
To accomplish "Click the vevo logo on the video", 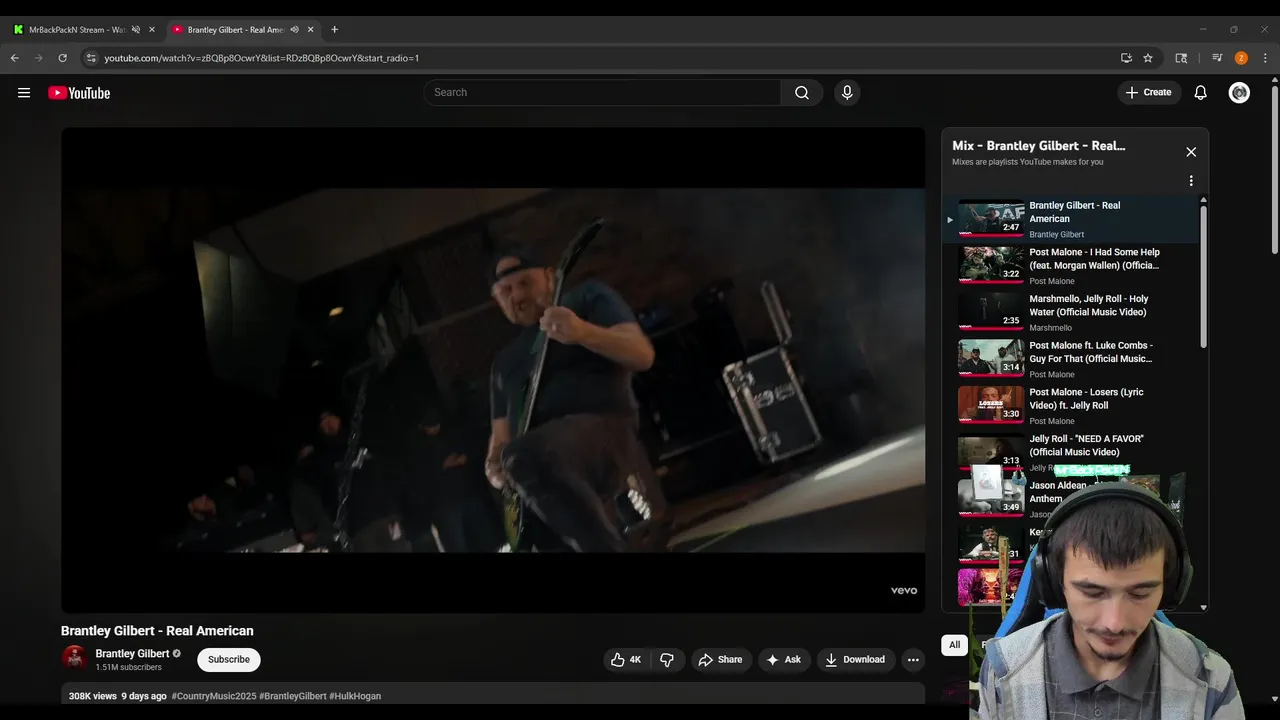I will click(904, 591).
